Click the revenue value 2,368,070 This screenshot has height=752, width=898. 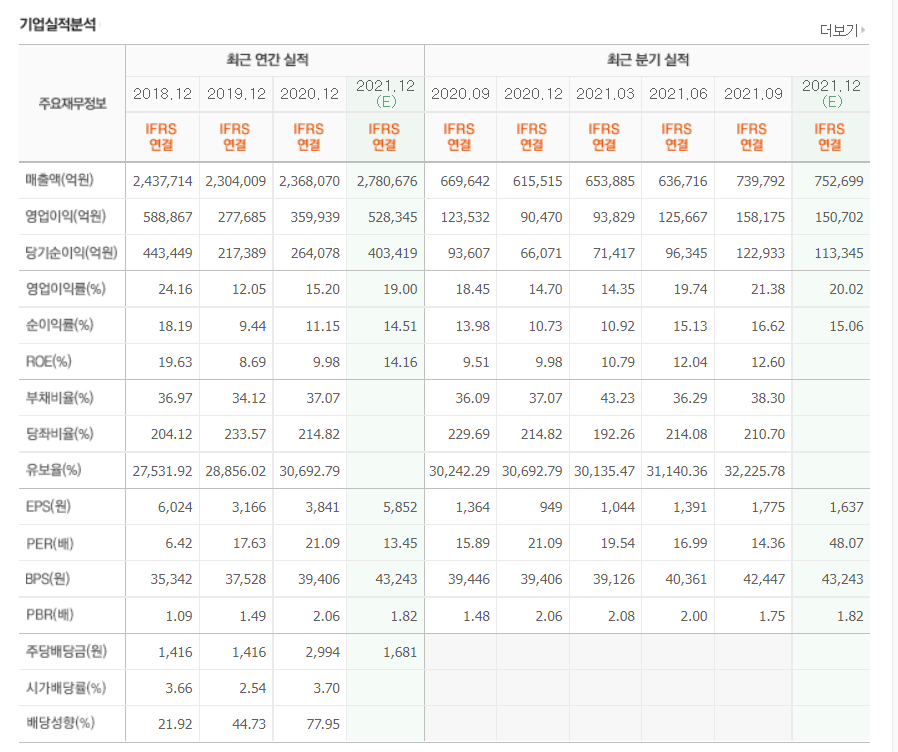[309, 182]
